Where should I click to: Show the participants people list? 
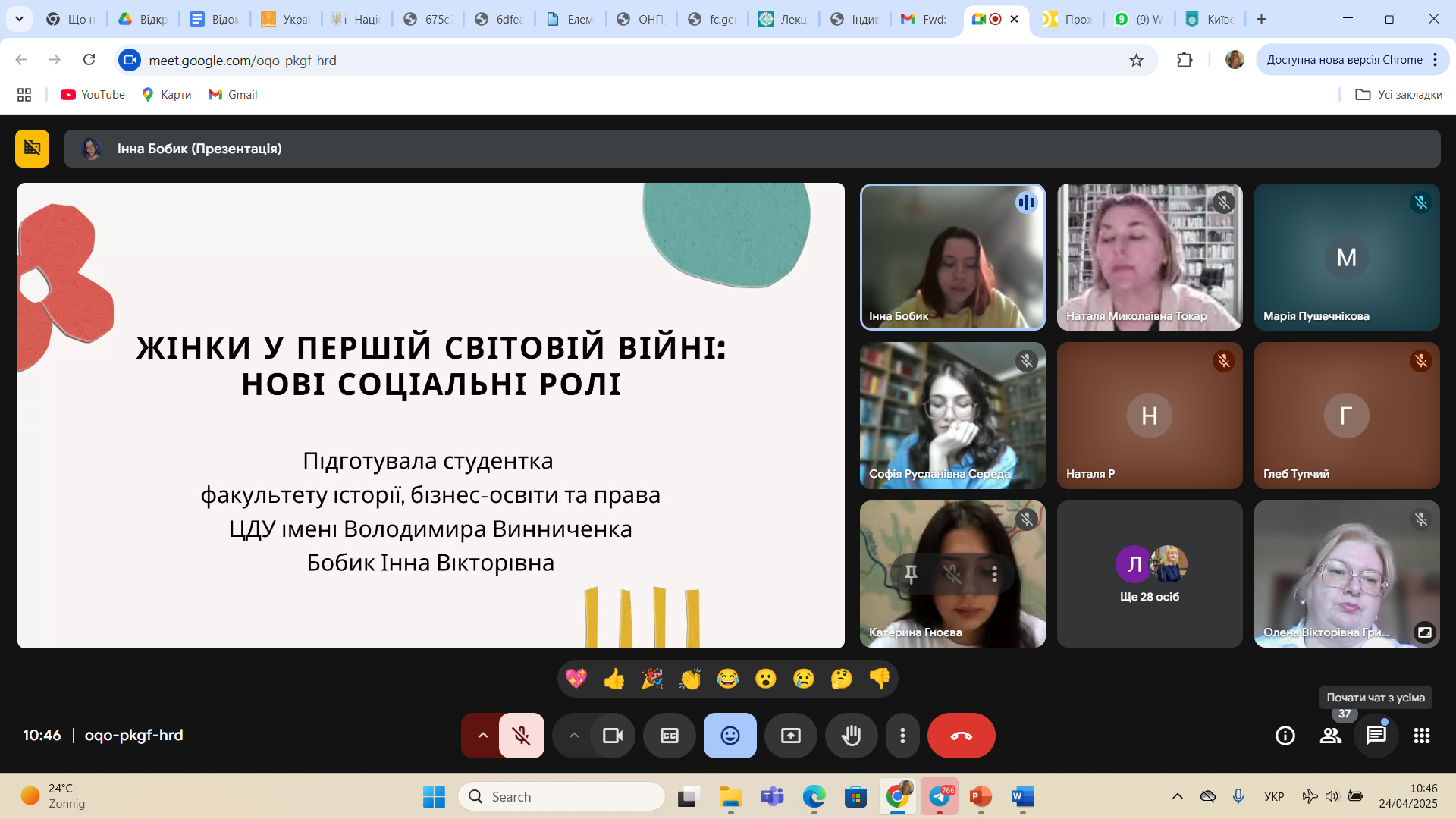(1330, 736)
